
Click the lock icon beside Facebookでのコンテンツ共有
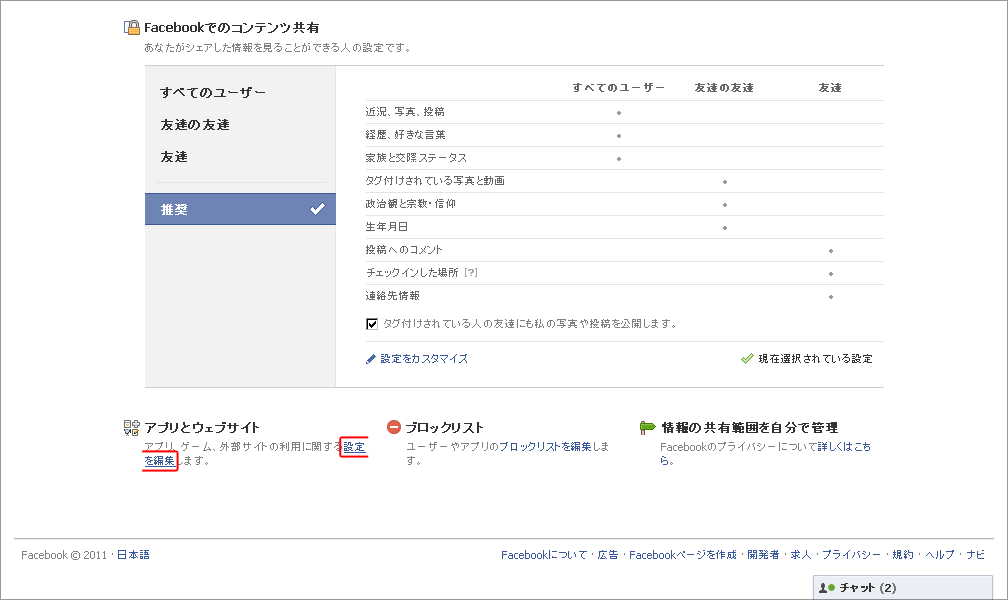(x=132, y=27)
